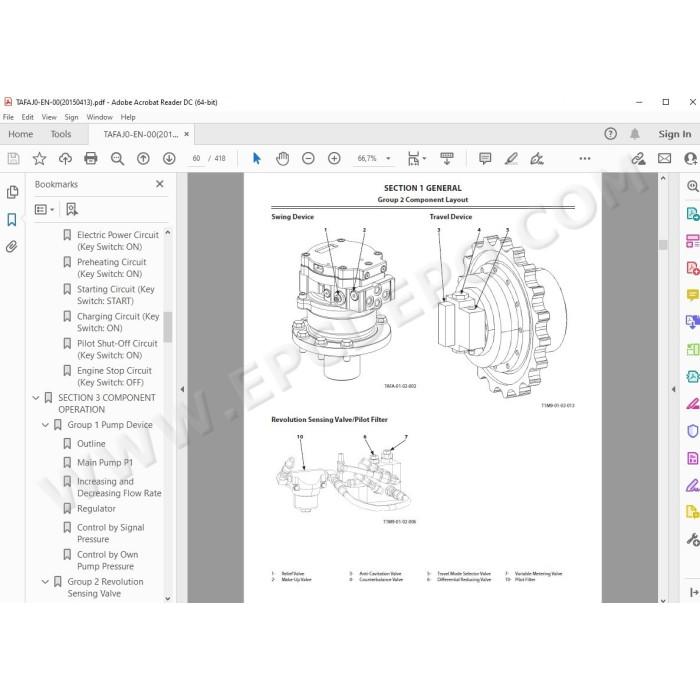Show page thumbnails panel
Screen dimensions: 700x700
point(12,192)
